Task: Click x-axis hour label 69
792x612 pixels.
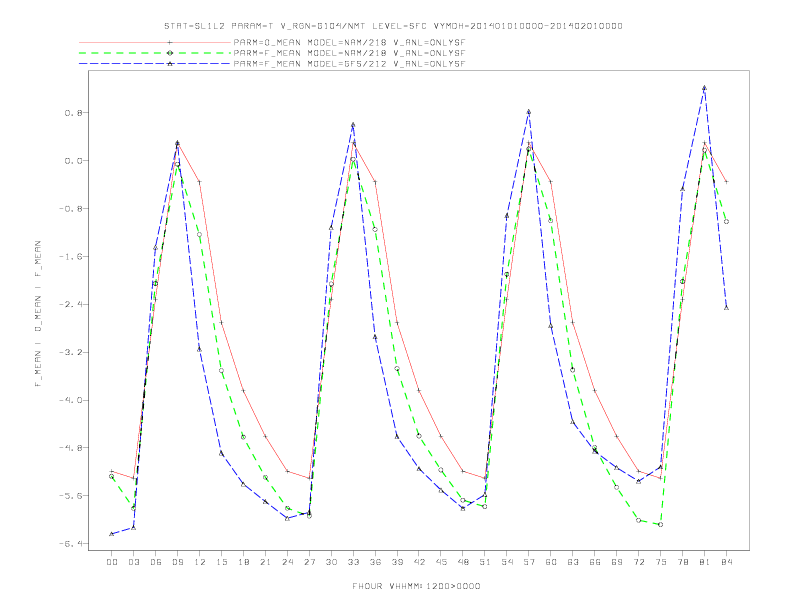Action: tap(617, 562)
